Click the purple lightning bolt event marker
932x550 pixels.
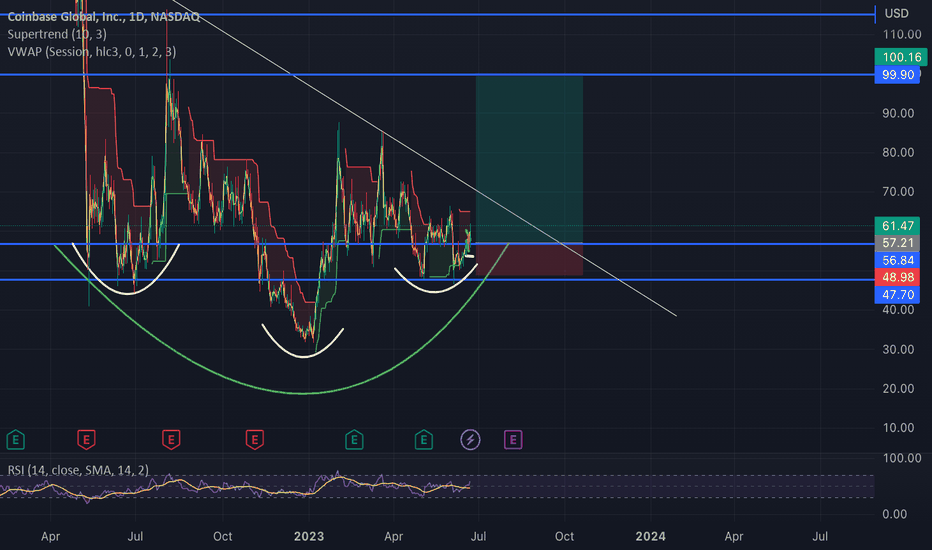(470, 440)
